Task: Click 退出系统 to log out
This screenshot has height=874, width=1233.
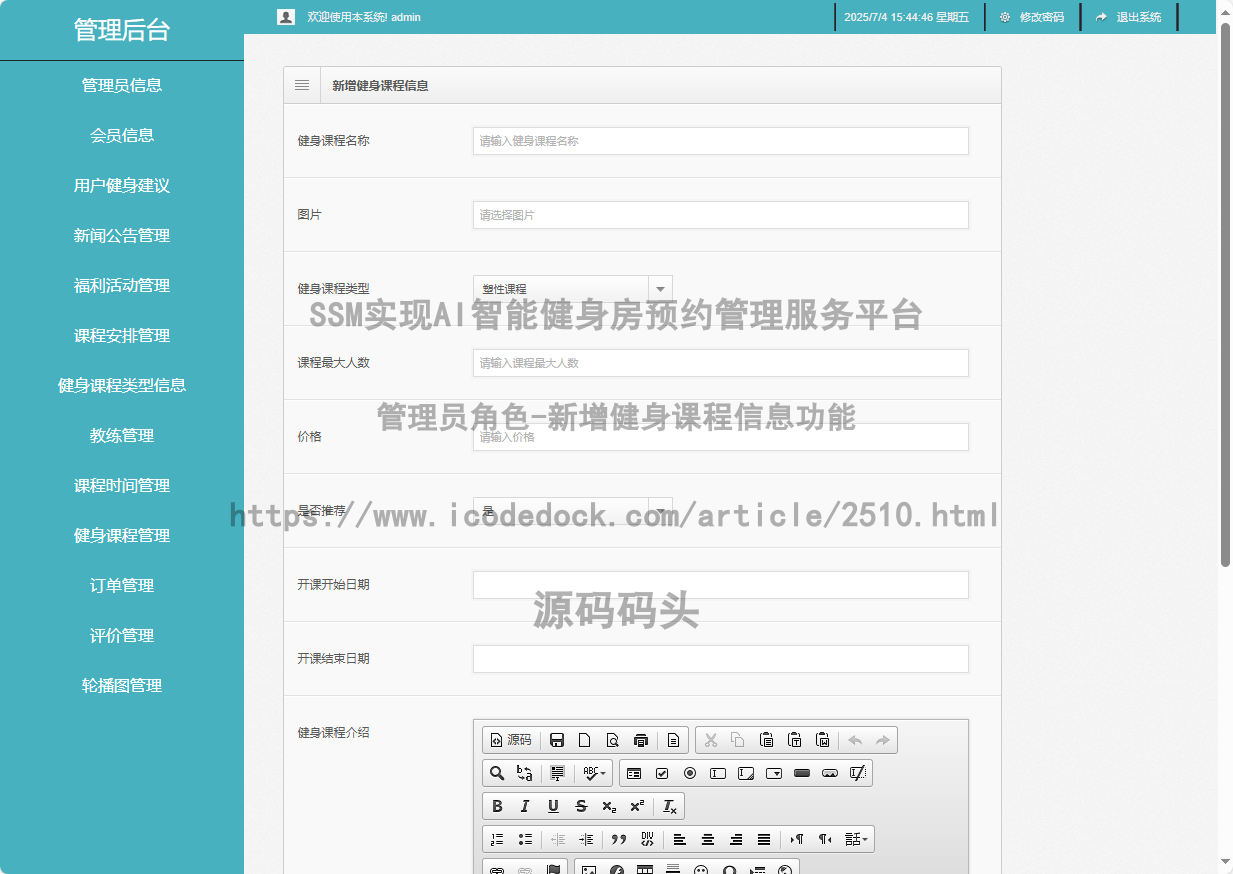Action: click(x=1129, y=17)
